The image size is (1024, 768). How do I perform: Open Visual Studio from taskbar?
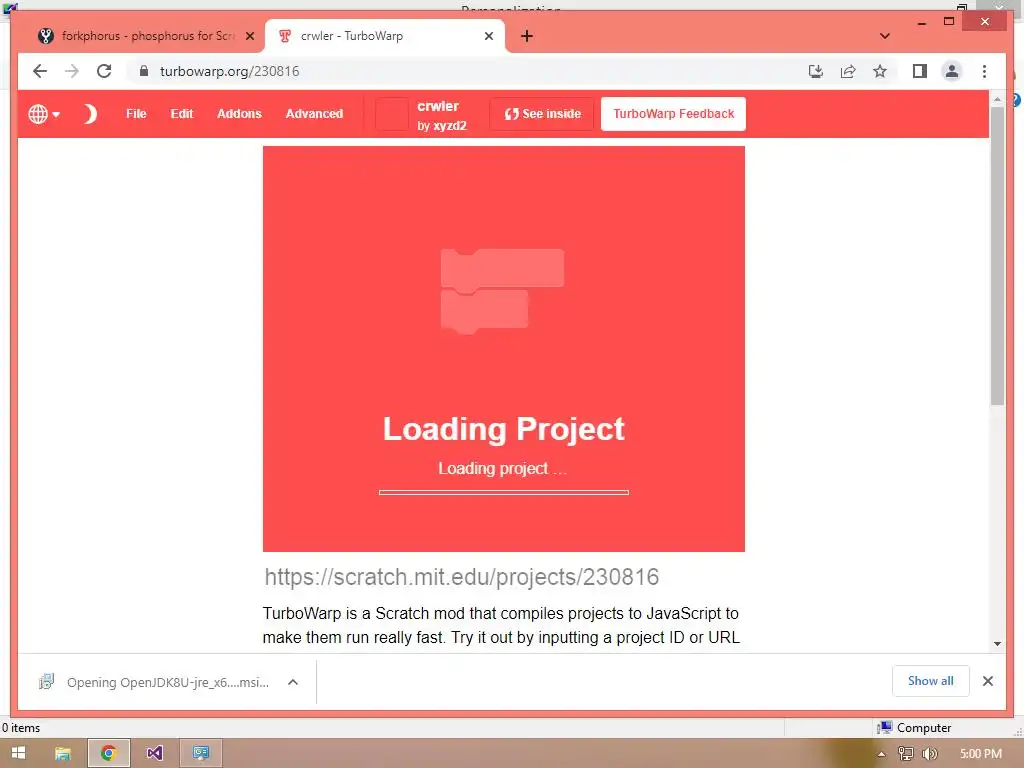pos(154,753)
